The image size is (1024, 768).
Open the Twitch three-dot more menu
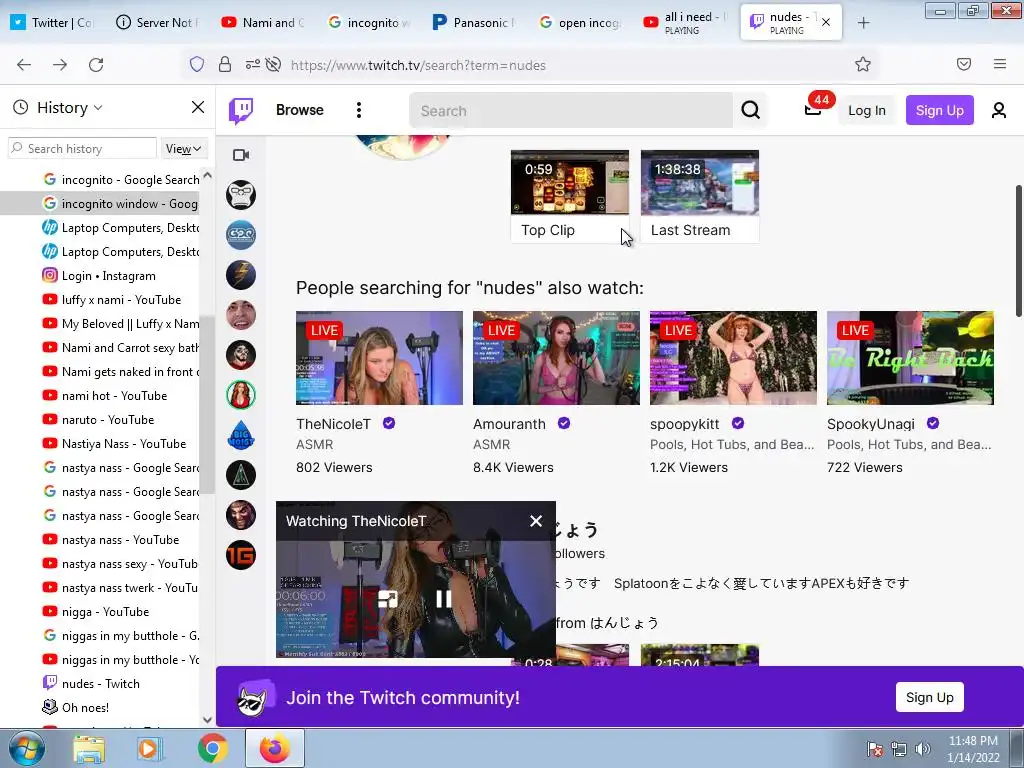click(359, 110)
